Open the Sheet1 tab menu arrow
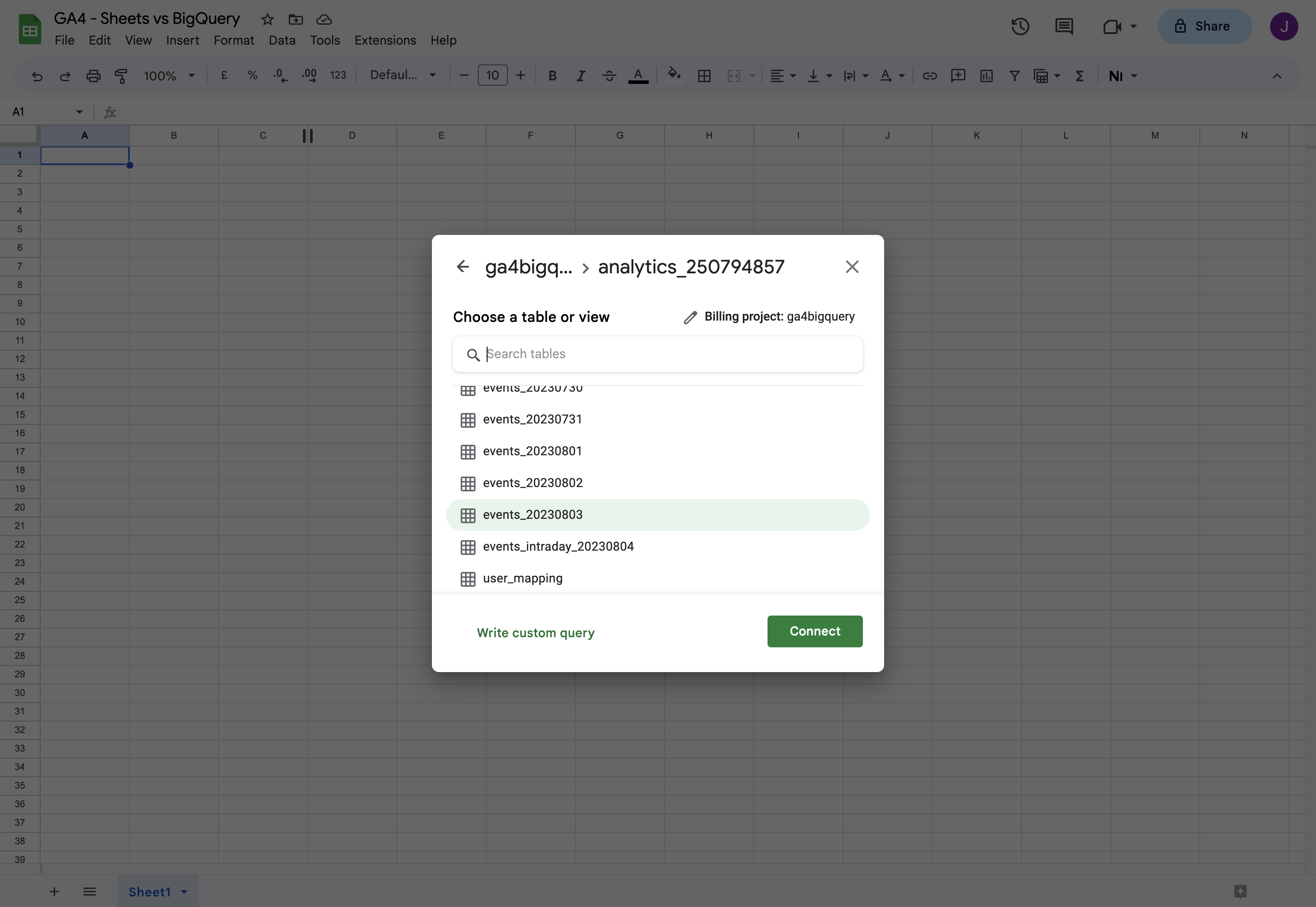The width and height of the screenshot is (1316, 907). (x=184, y=892)
